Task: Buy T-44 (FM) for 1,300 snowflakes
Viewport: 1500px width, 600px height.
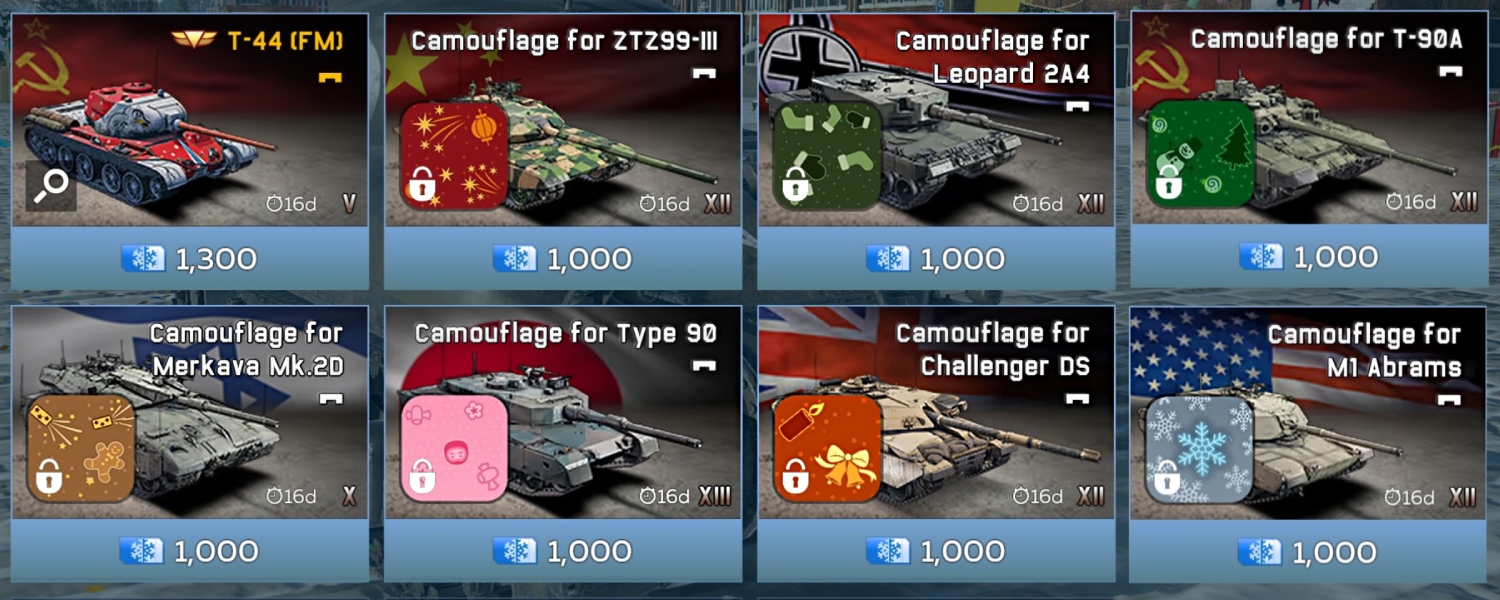Action: click(189, 259)
